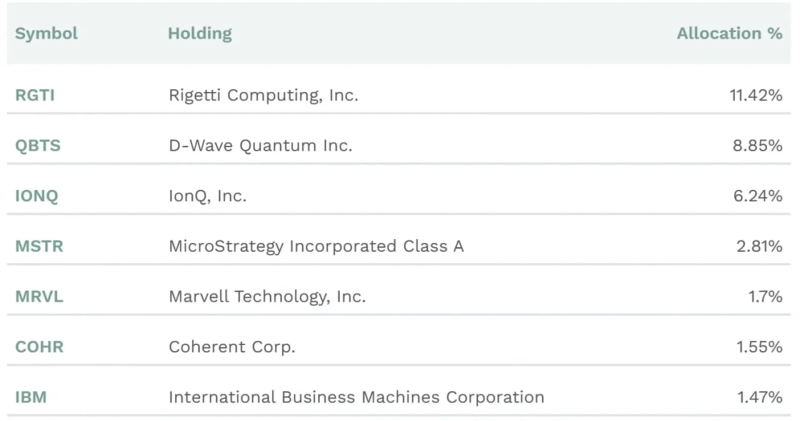Select the IBM symbol link
800x421 pixels.
[31, 397]
